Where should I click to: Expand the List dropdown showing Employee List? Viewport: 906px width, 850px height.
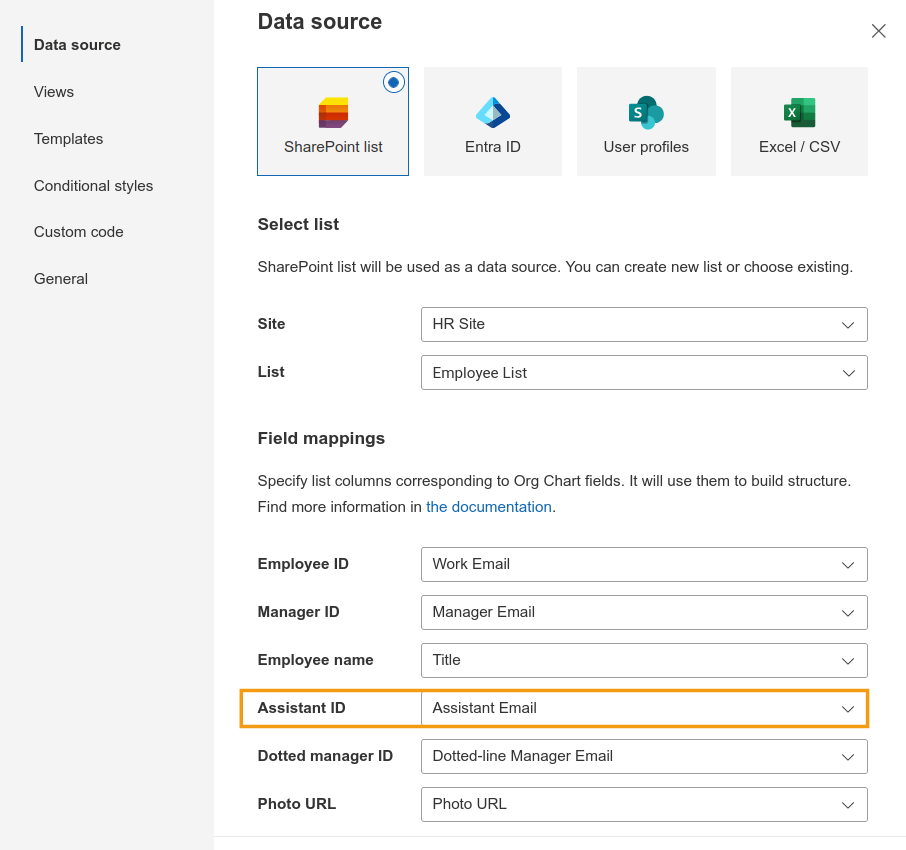[644, 373]
